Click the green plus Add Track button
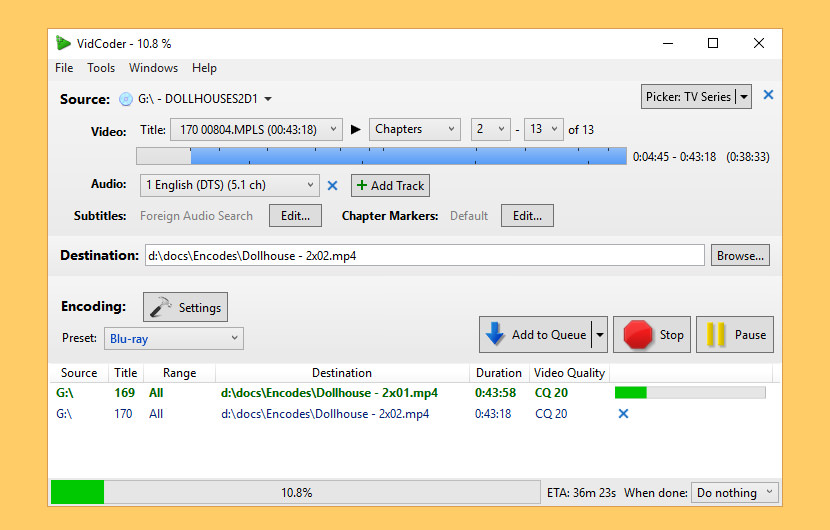 point(390,185)
